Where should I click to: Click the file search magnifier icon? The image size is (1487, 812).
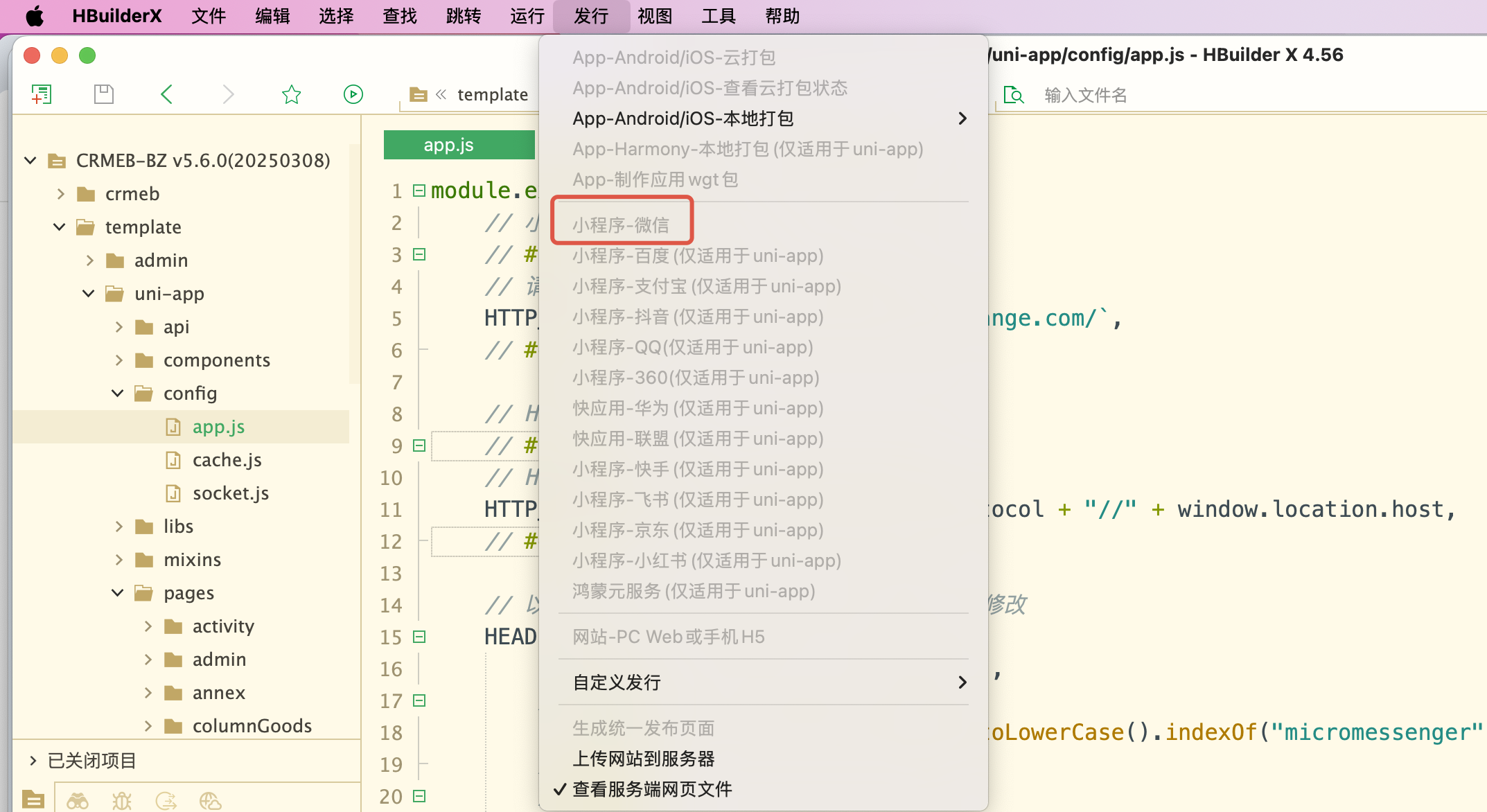pos(1014,95)
